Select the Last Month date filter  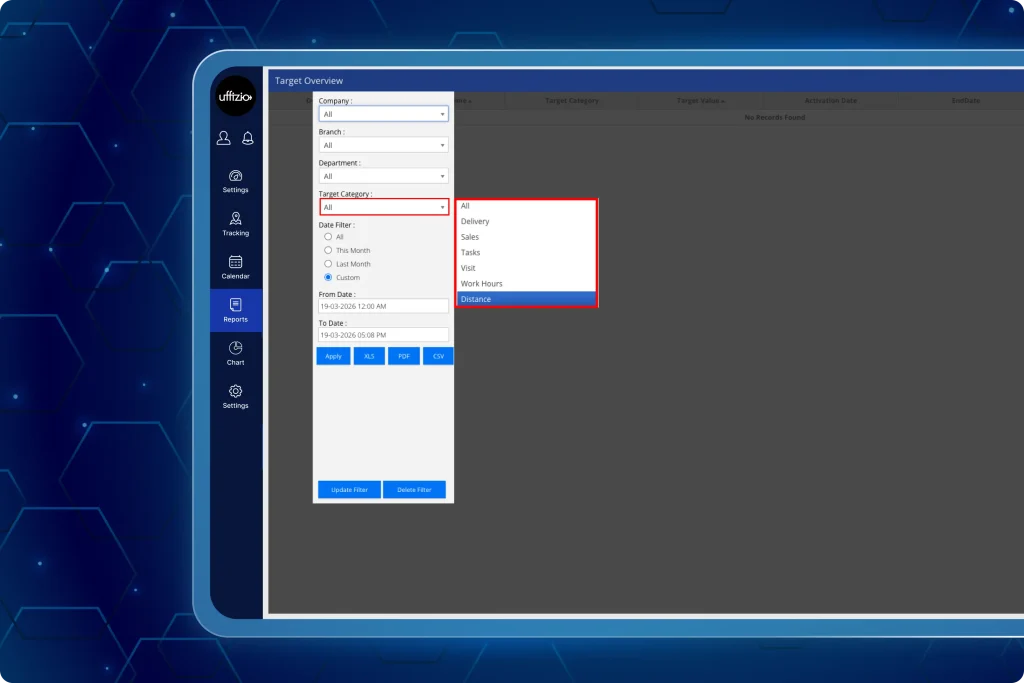tap(328, 264)
